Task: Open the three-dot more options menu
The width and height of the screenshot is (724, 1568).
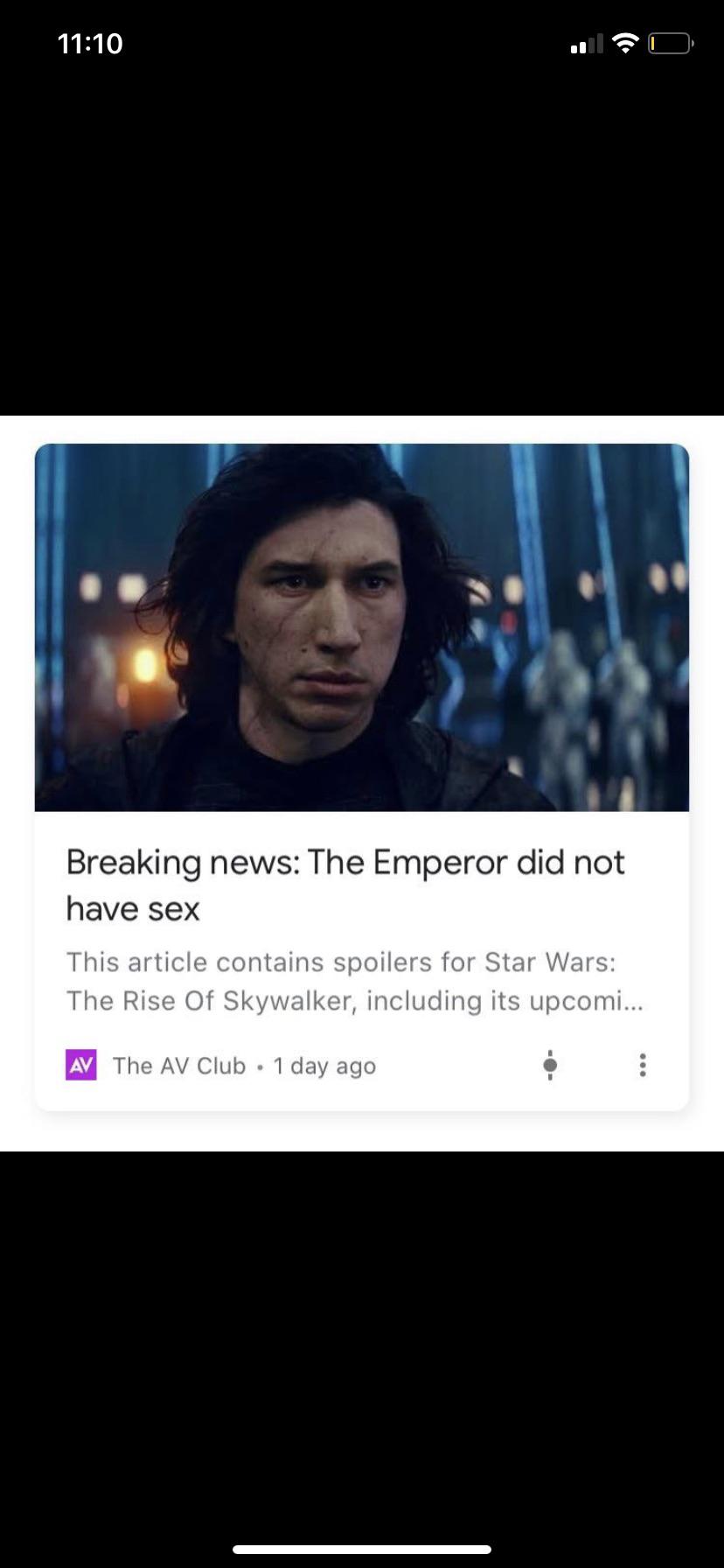Action: click(643, 1065)
